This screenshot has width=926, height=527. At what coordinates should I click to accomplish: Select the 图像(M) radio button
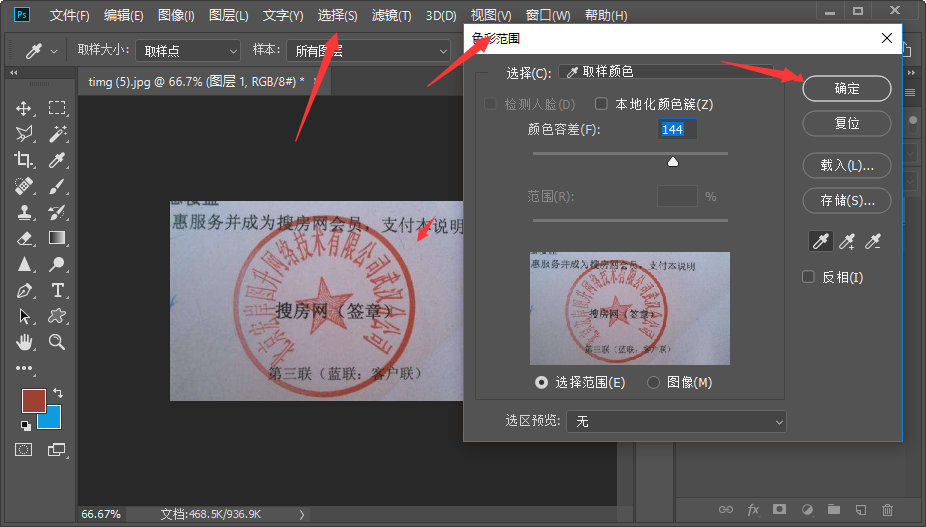[x=653, y=382]
